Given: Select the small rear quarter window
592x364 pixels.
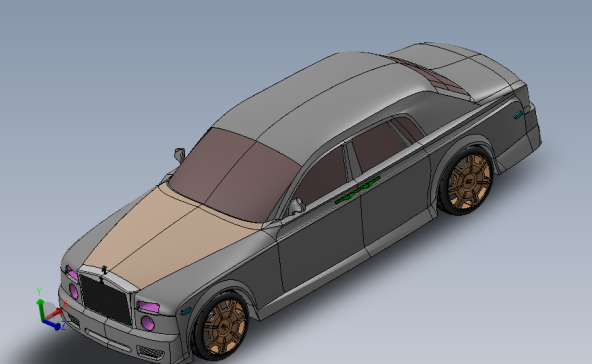Looking at the screenshot, I should click(x=409, y=129).
